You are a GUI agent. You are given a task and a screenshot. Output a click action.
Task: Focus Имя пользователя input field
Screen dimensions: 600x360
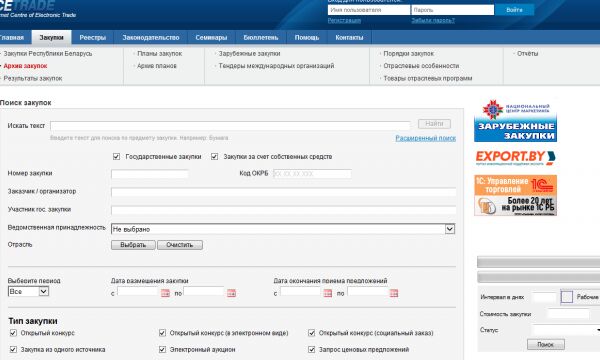pos(369,10)
